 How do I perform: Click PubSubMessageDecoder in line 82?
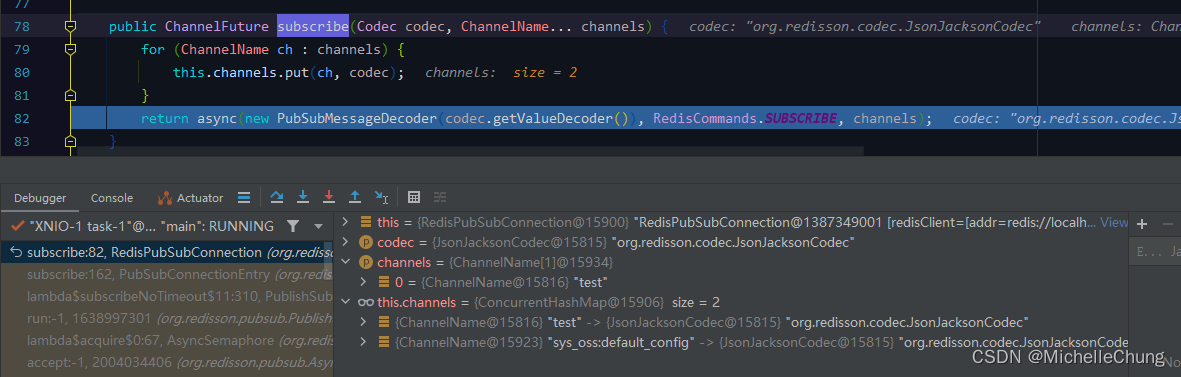click(x=358, y=118)
